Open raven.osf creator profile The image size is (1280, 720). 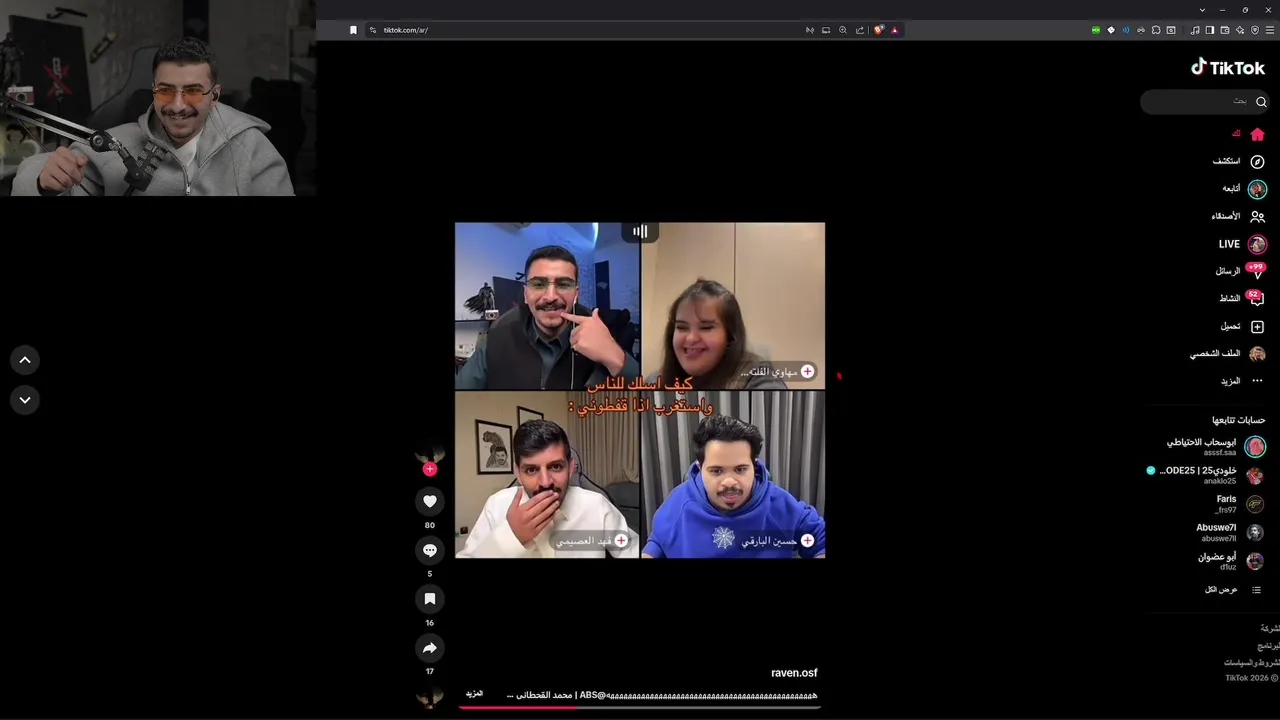pos(794,673)
